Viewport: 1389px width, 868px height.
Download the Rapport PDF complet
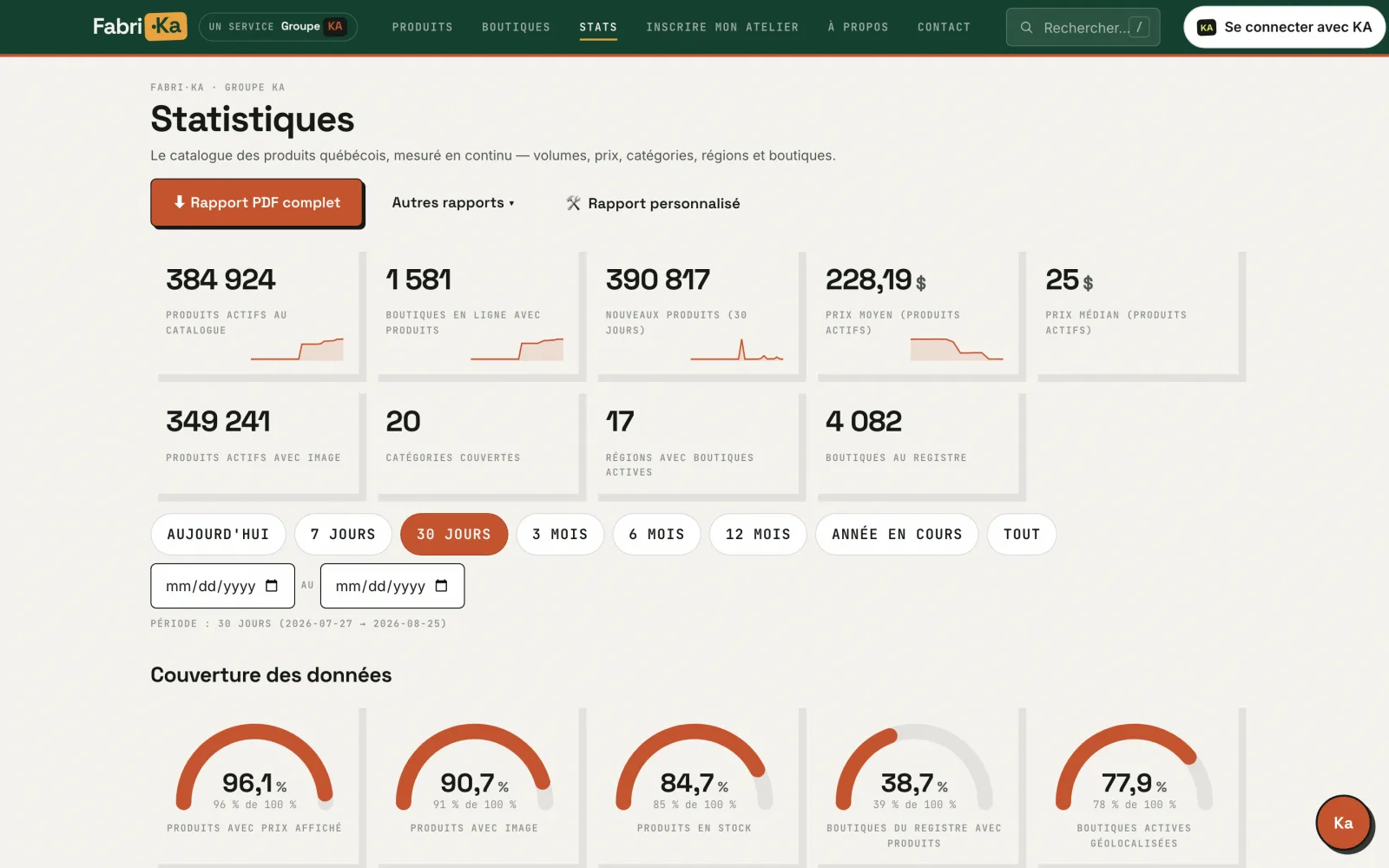point(257,202)
